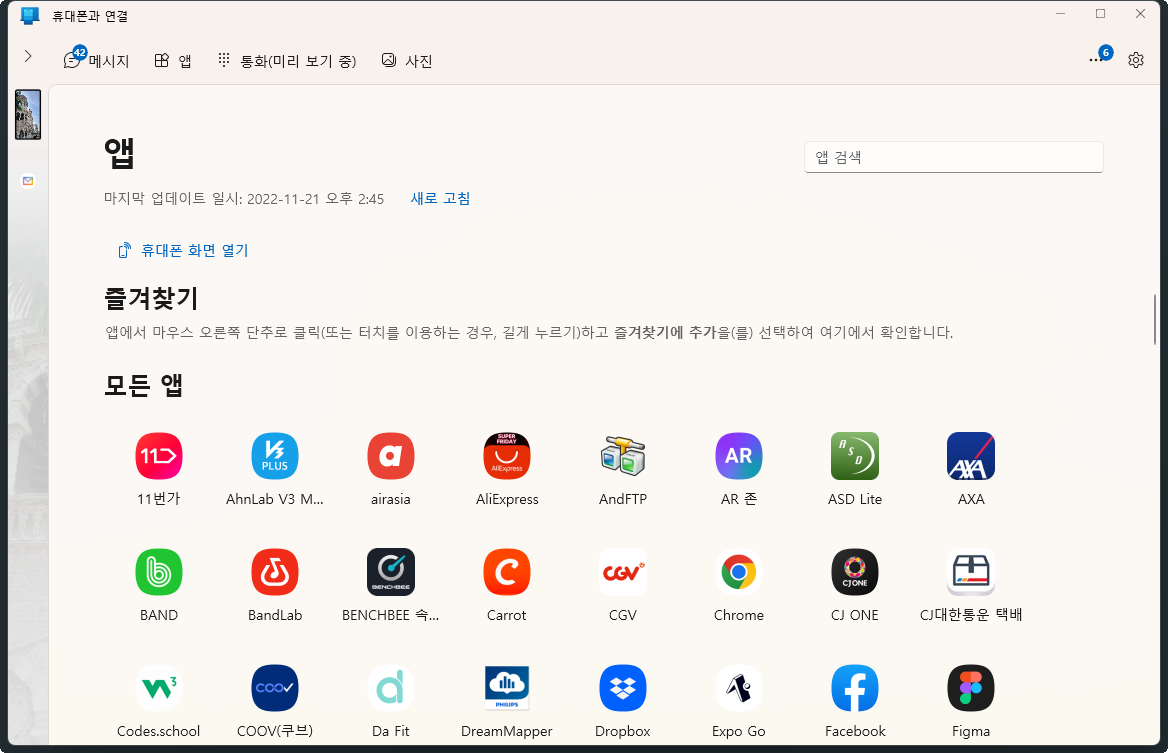This screenshot has width=1168, height=753.
Task: Launch the AXA app
Action: click(971, 456)
